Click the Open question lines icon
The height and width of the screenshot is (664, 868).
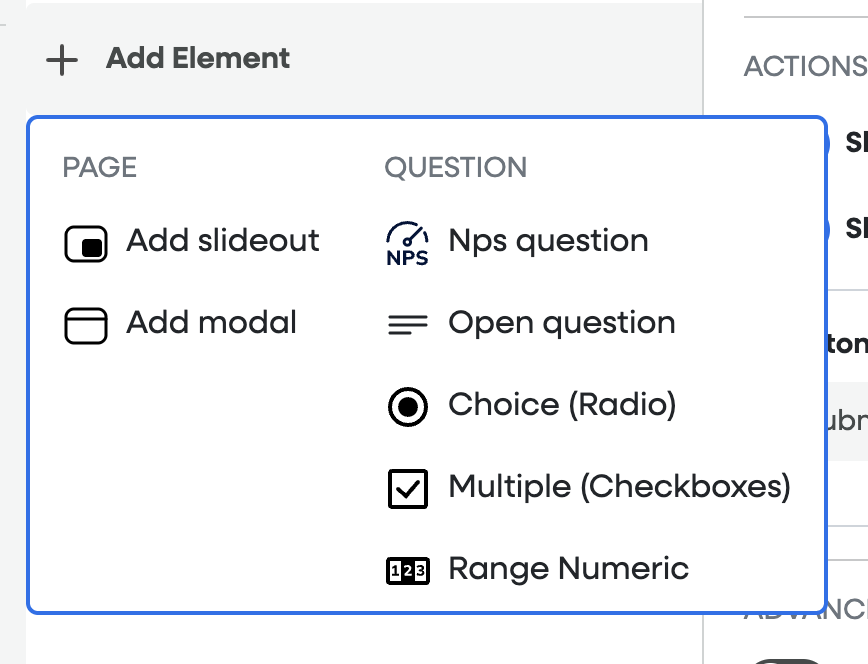[x=407, y=324]
